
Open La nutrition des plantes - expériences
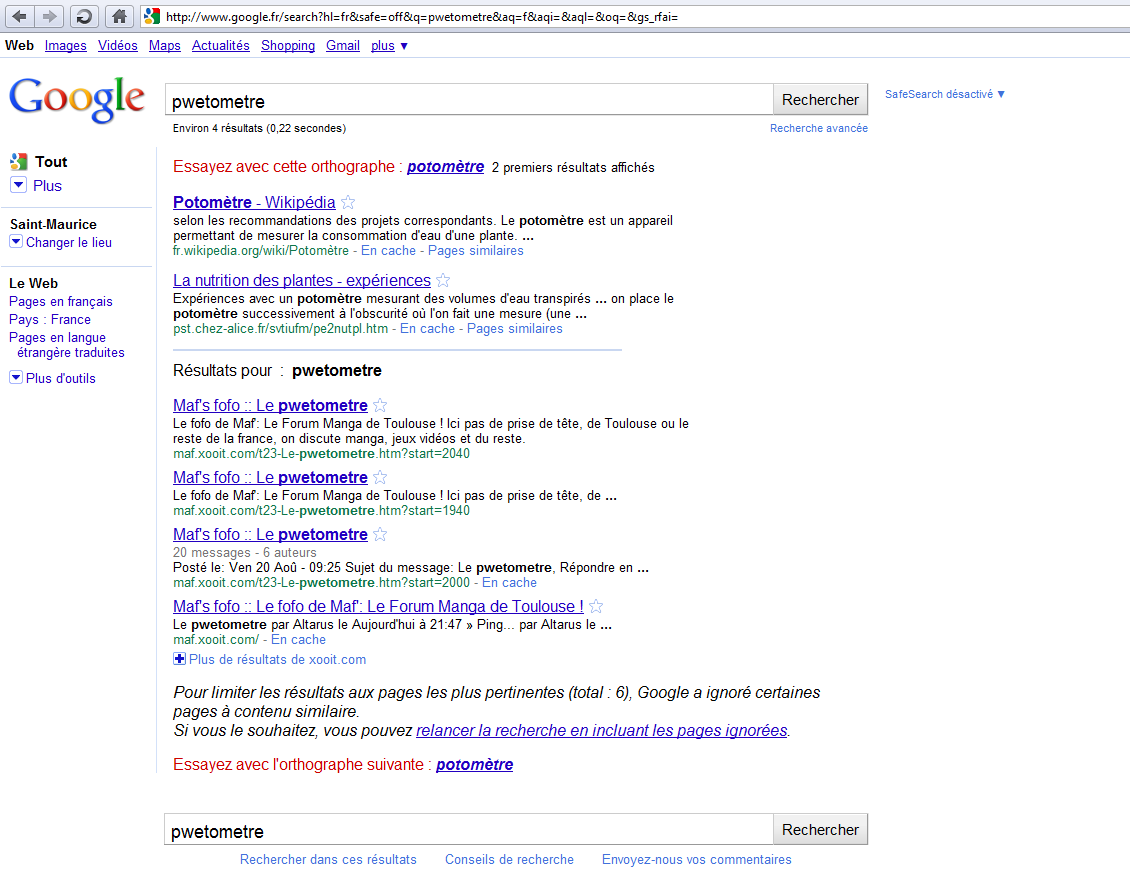(x=302, y=280)
